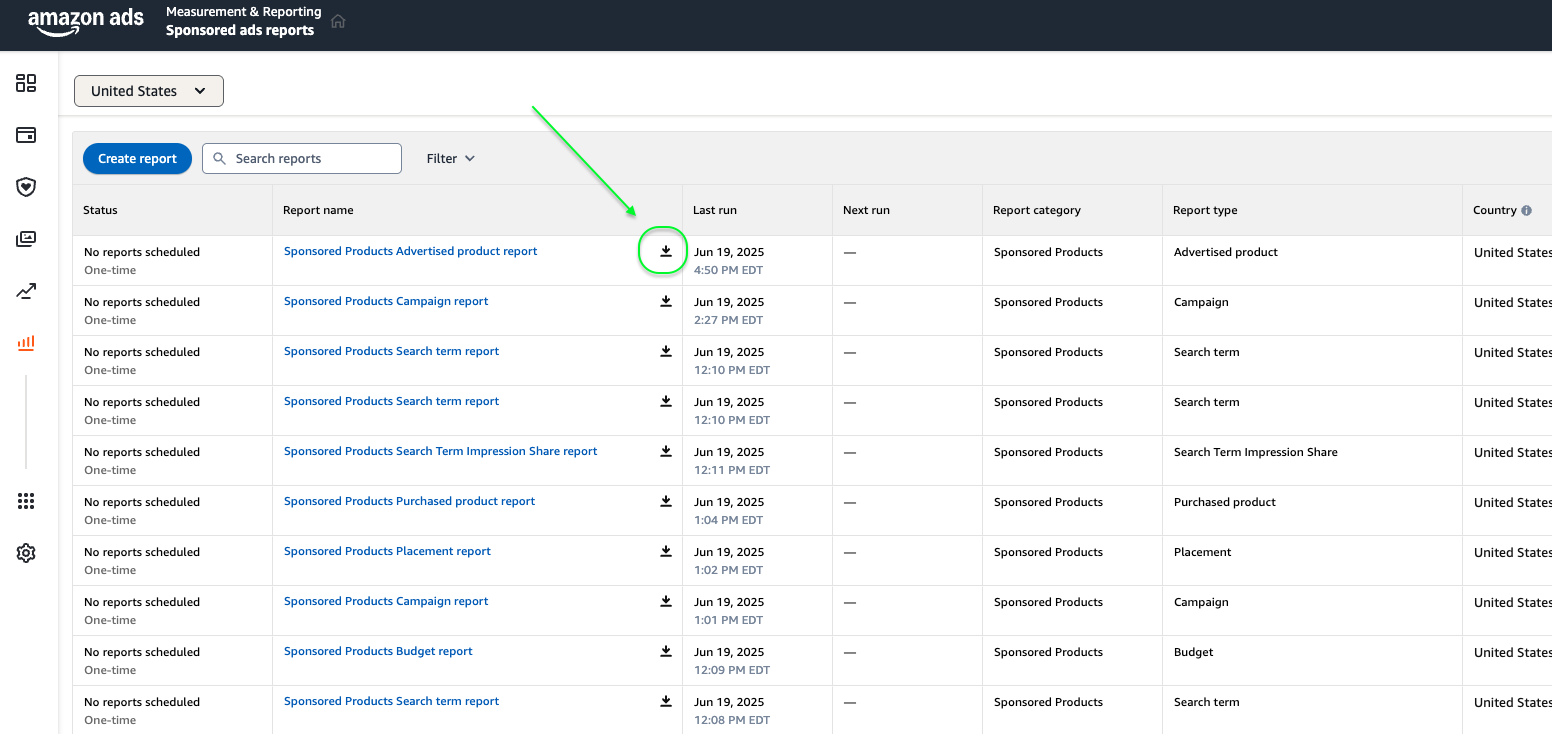Viewport: 1552px width, 734px height.
Task: Download the Purchased product report
Action: (666, 501)
